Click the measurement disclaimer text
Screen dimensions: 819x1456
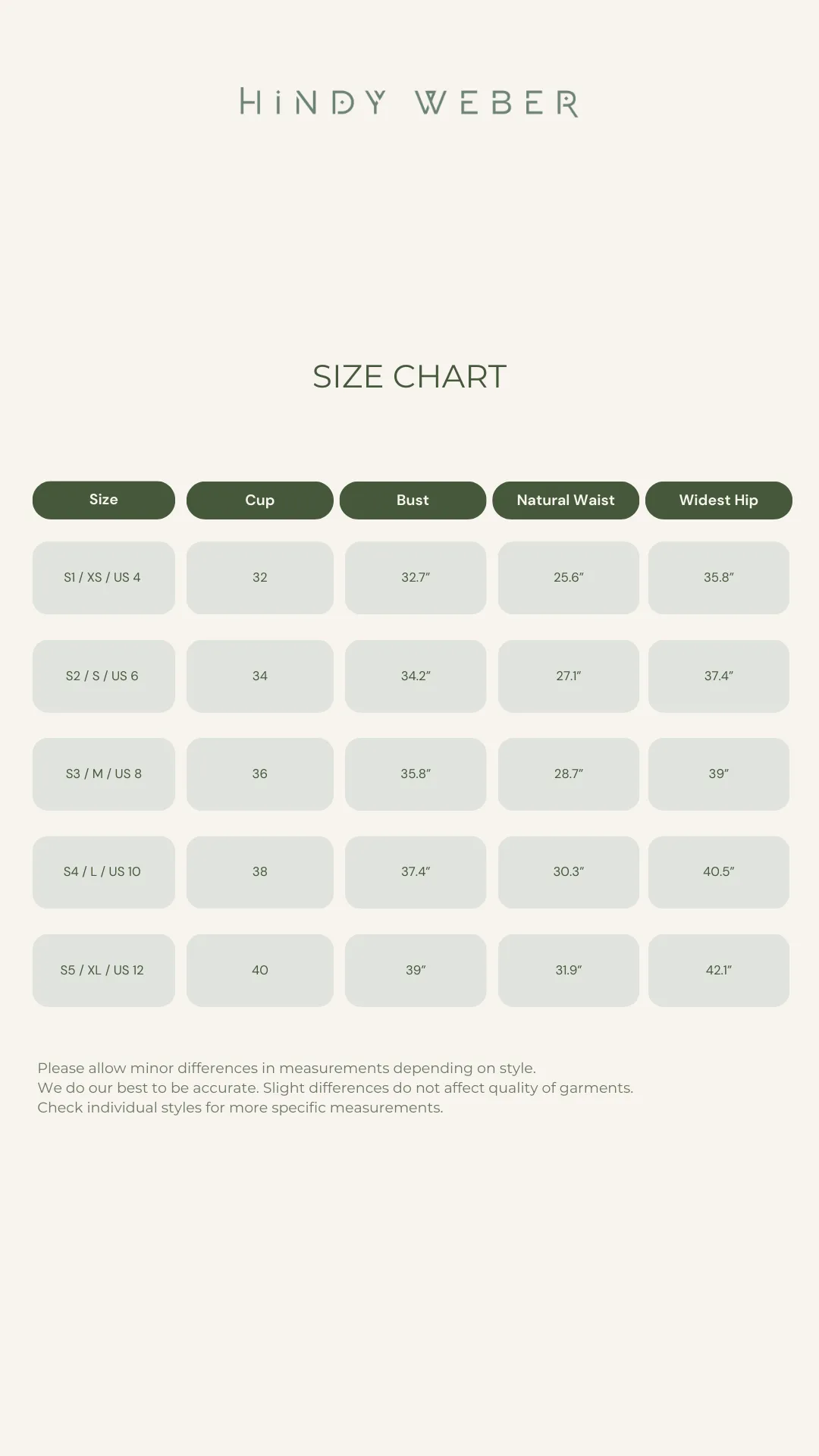(335, 1087)
